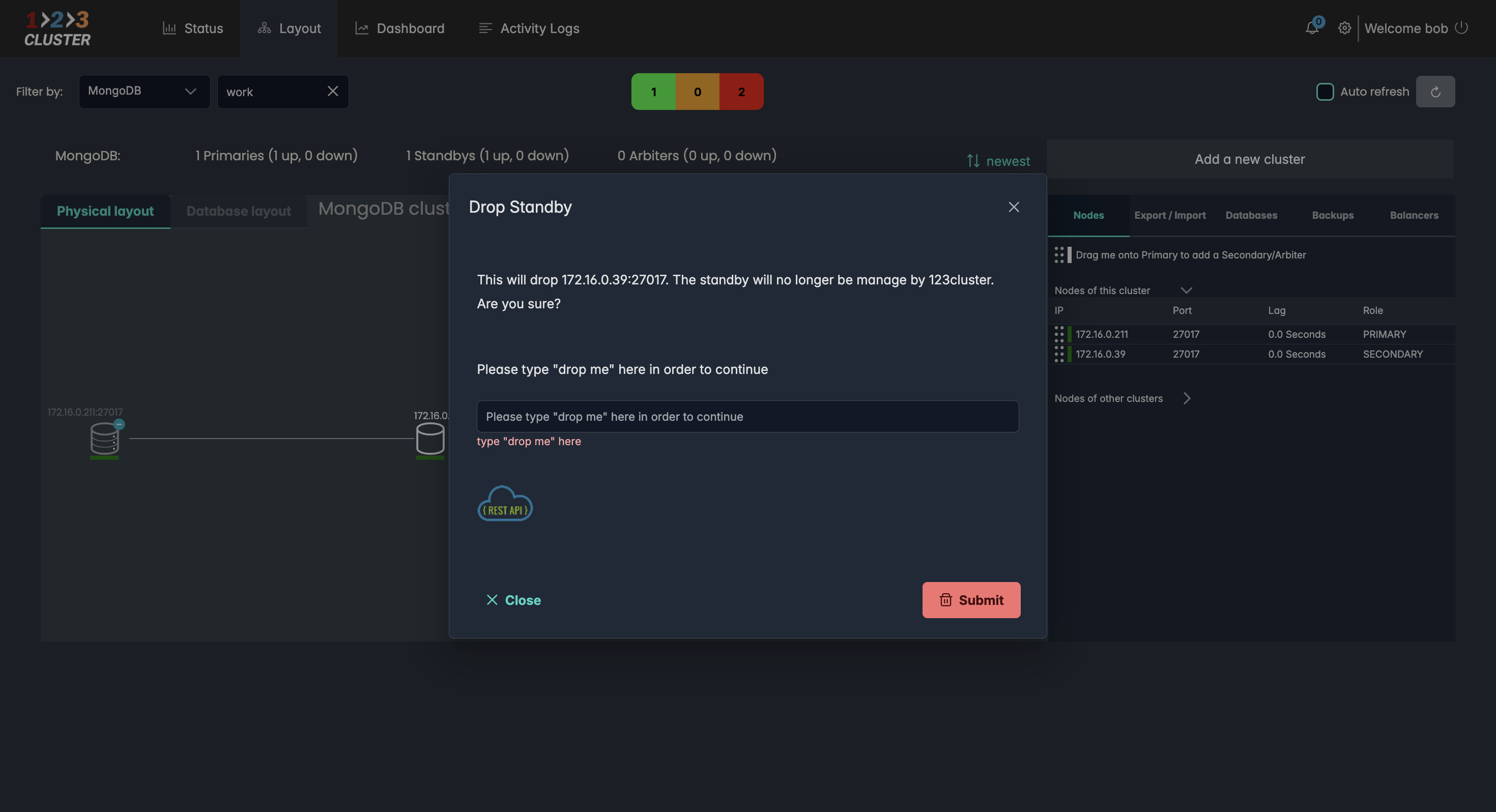Image resolution: width=1496 pixels, height=812 pixels.
Task: Click the REST API cloud icon
Action: coord(505,504)
